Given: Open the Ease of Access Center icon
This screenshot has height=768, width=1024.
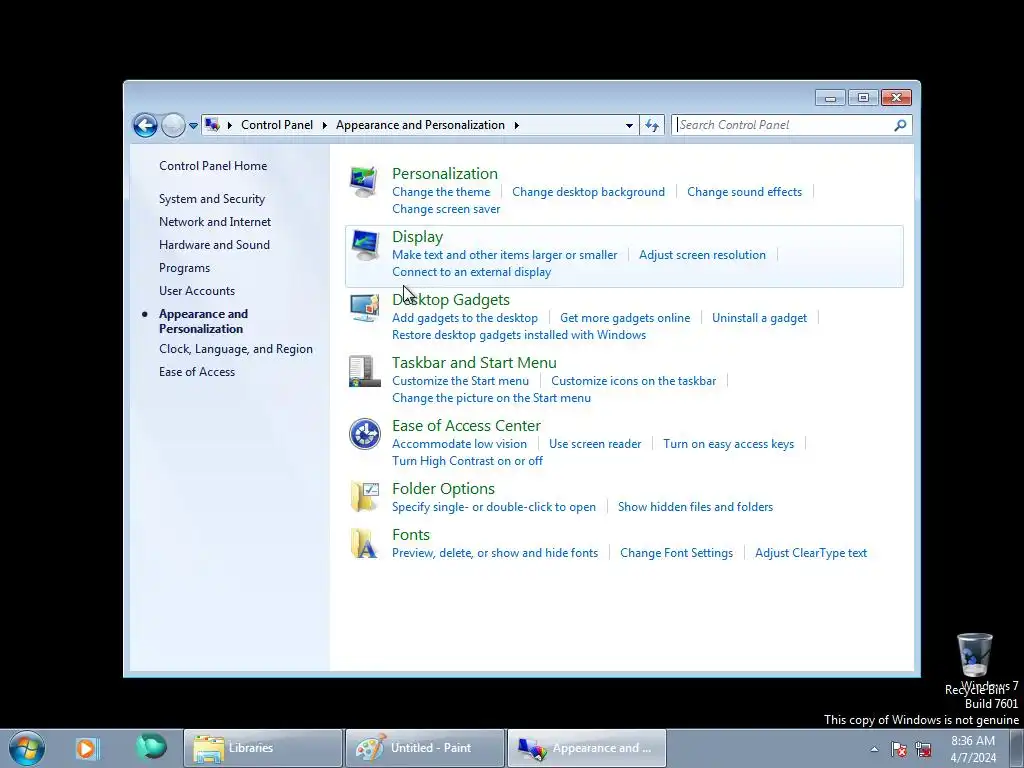Looking at the screenshot, I should [364, 434].
